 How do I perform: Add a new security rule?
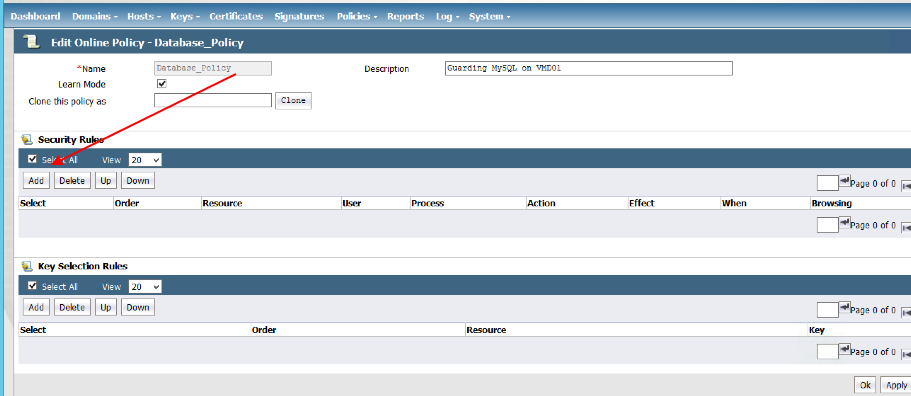pos(36,181)
